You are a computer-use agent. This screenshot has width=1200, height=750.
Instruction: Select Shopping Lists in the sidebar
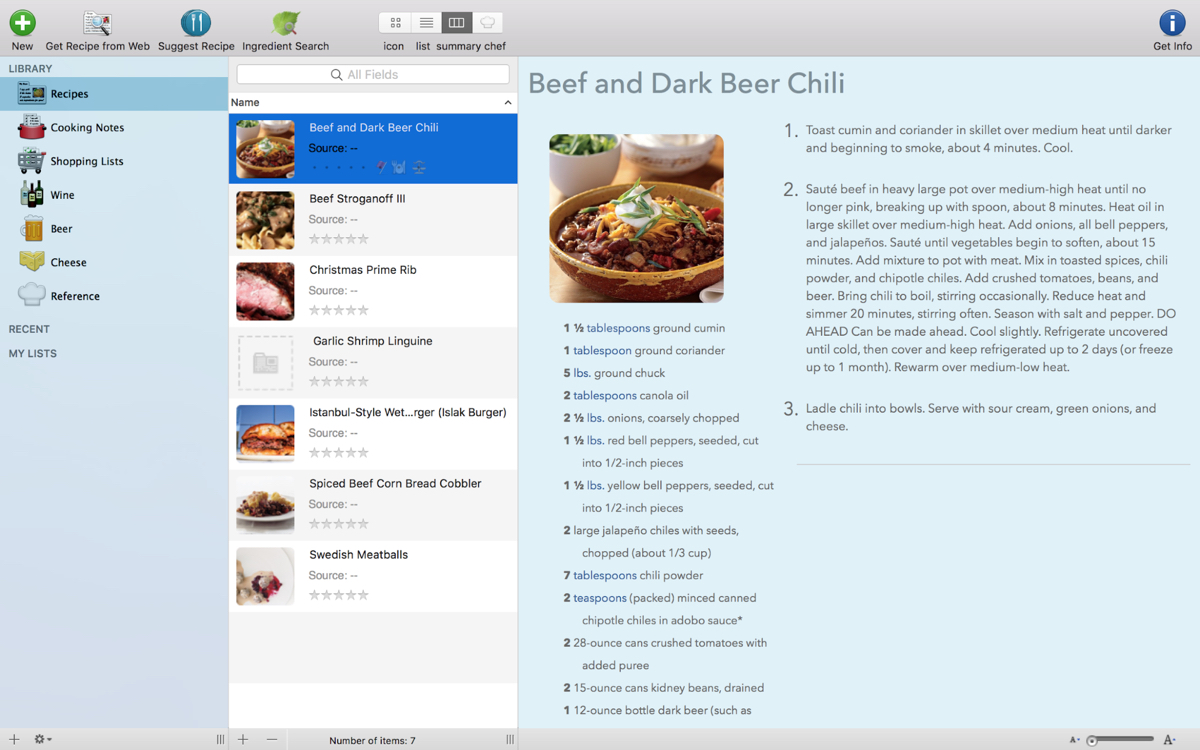(86, 162)
